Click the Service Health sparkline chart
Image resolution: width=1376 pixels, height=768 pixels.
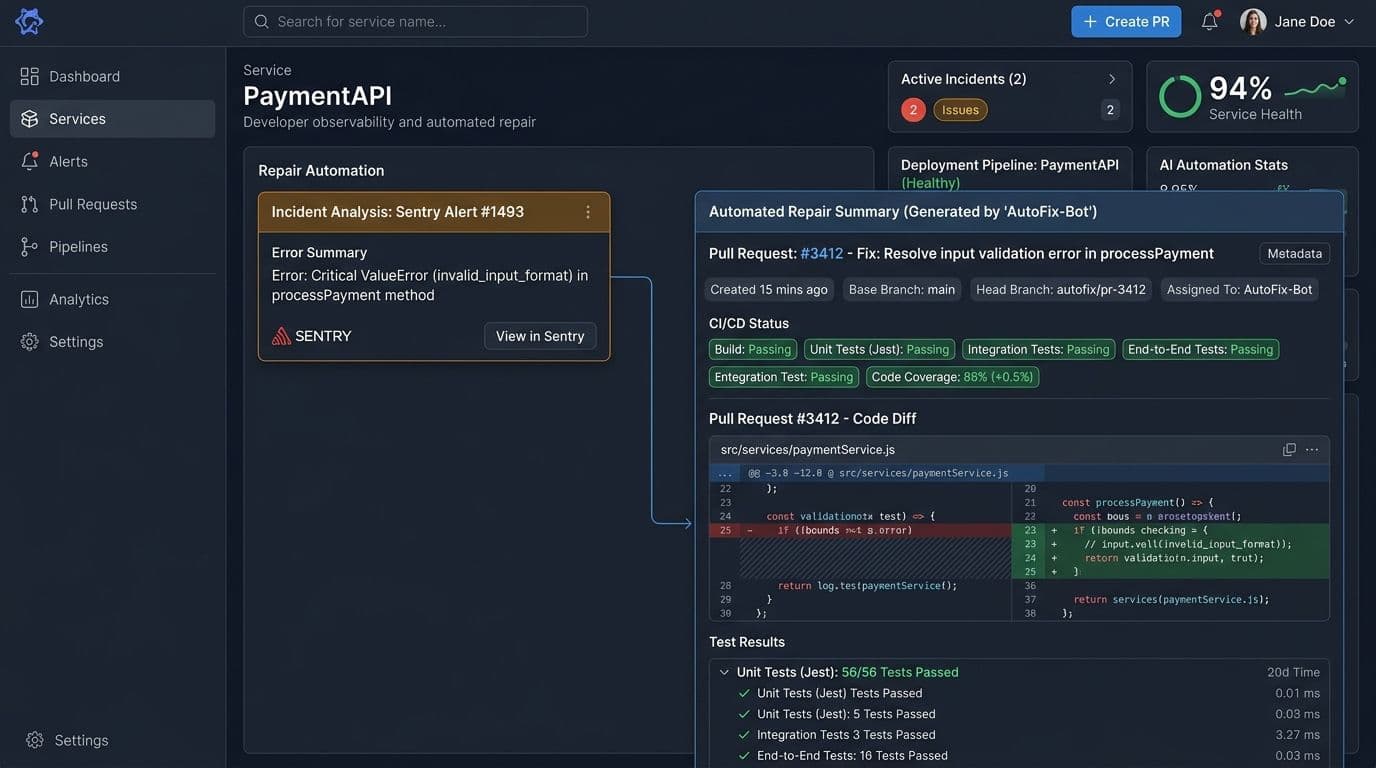pyautogui.click(x=1315, y=88)
